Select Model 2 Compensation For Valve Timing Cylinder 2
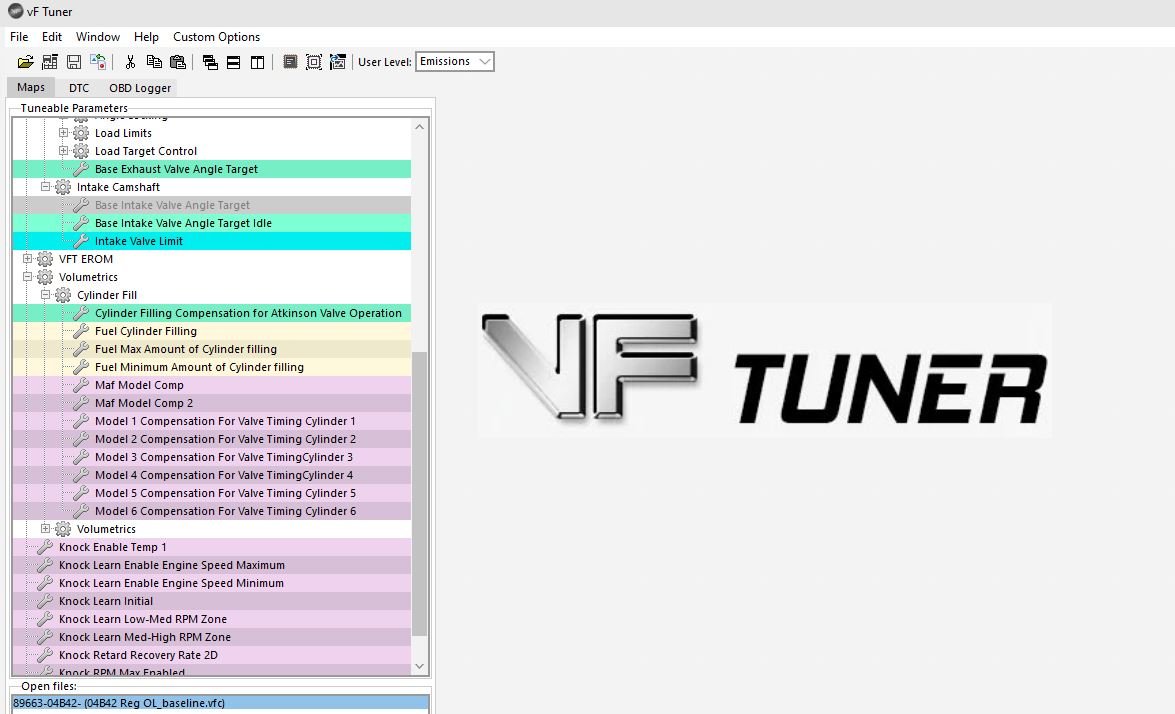The width and height of the screenshot is (1175, 714). (211, 439)
